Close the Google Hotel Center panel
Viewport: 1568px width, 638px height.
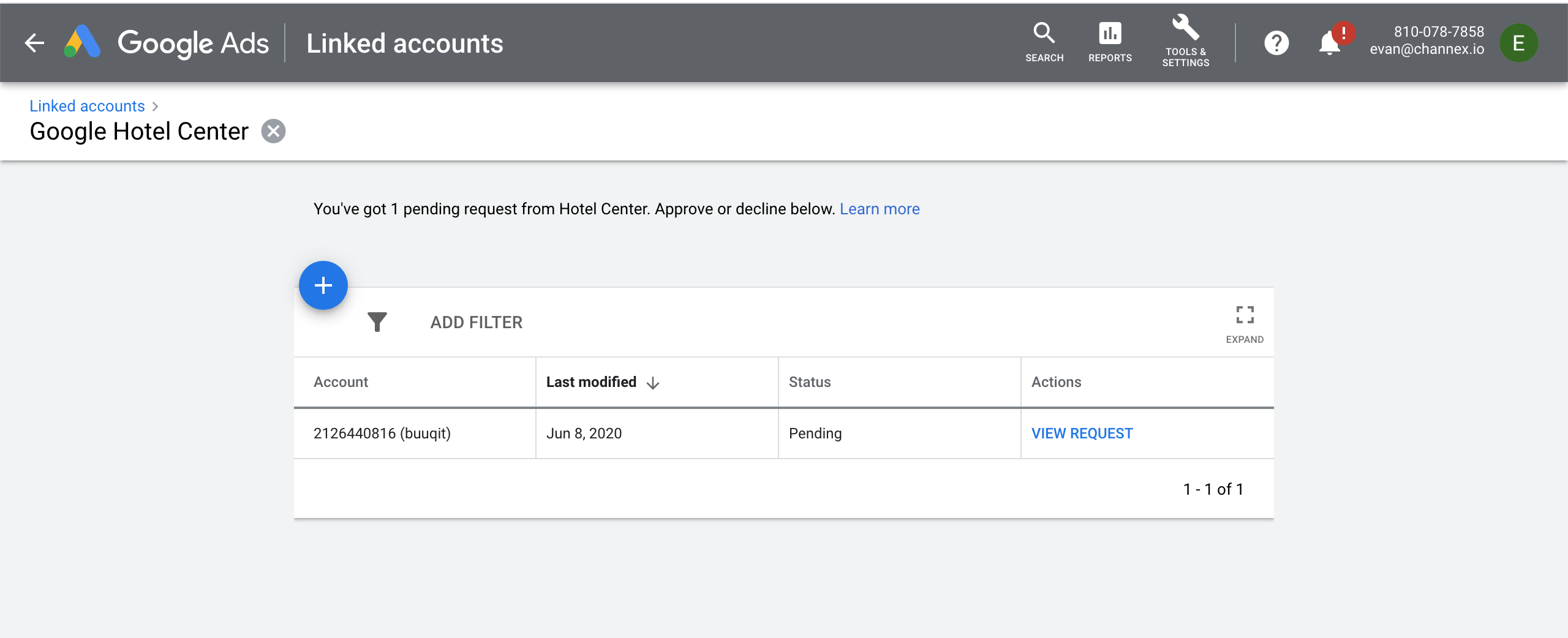click(273, 131)
